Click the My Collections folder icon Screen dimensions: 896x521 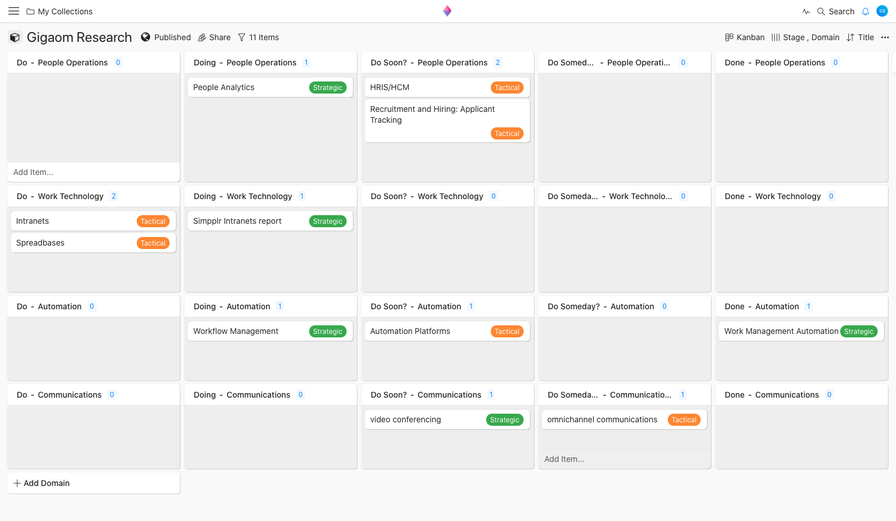pyautogui.click(x=30, y=11)
